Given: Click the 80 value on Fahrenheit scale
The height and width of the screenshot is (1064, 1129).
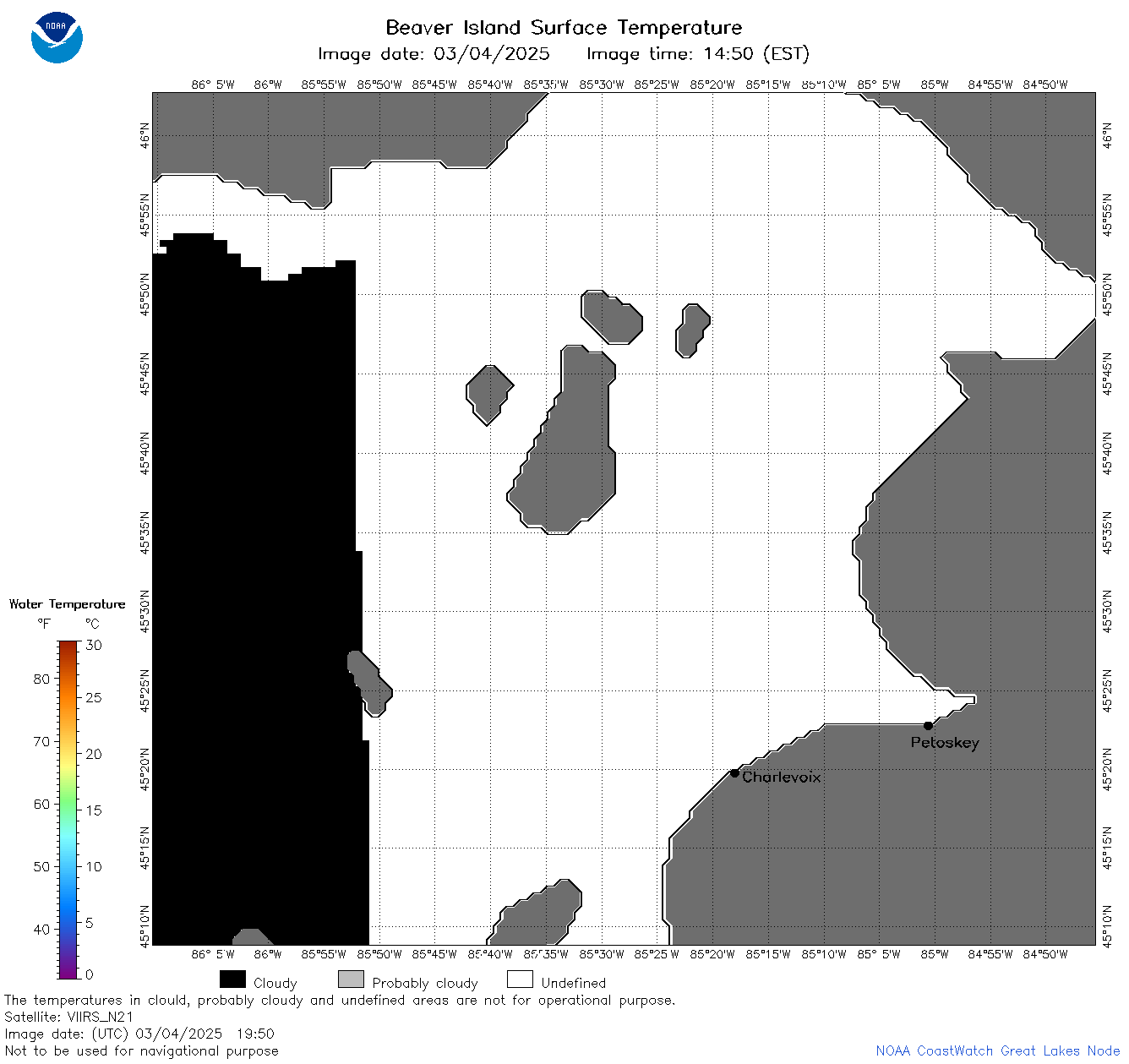Looking at the screenshot, I should click(x=41, y=679).
